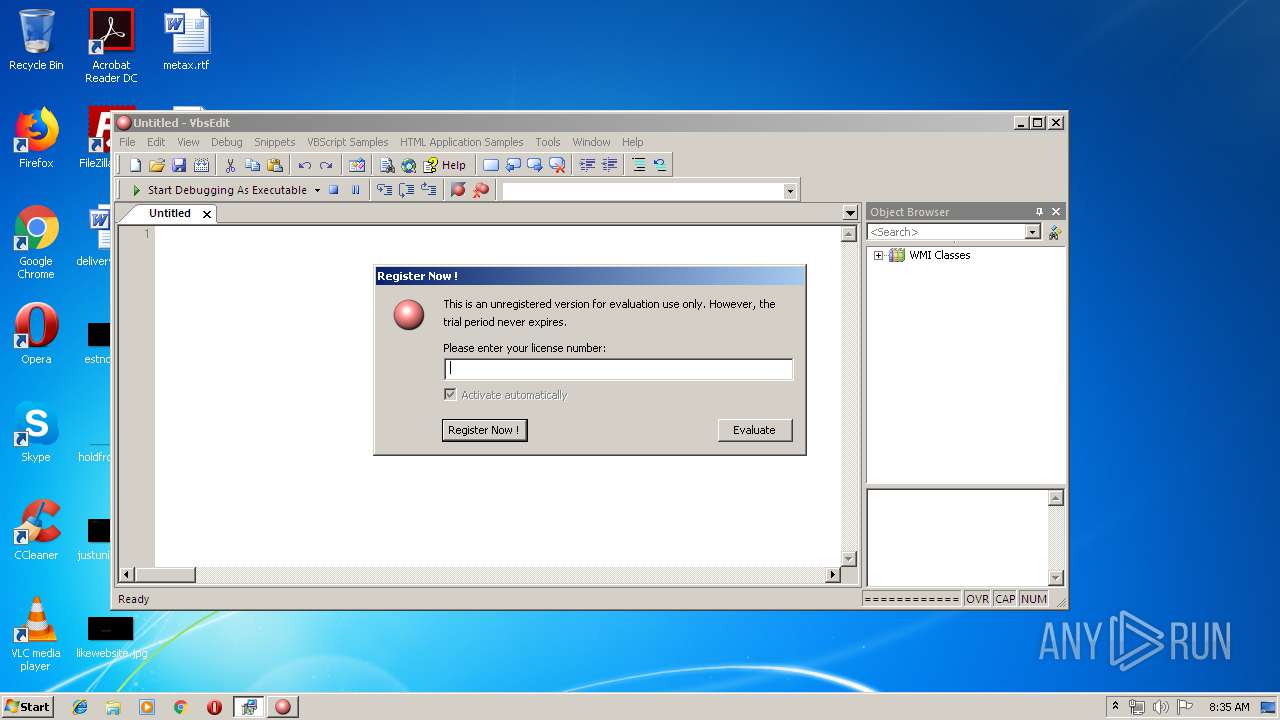Click the Evaluate button

click(754, 430)
